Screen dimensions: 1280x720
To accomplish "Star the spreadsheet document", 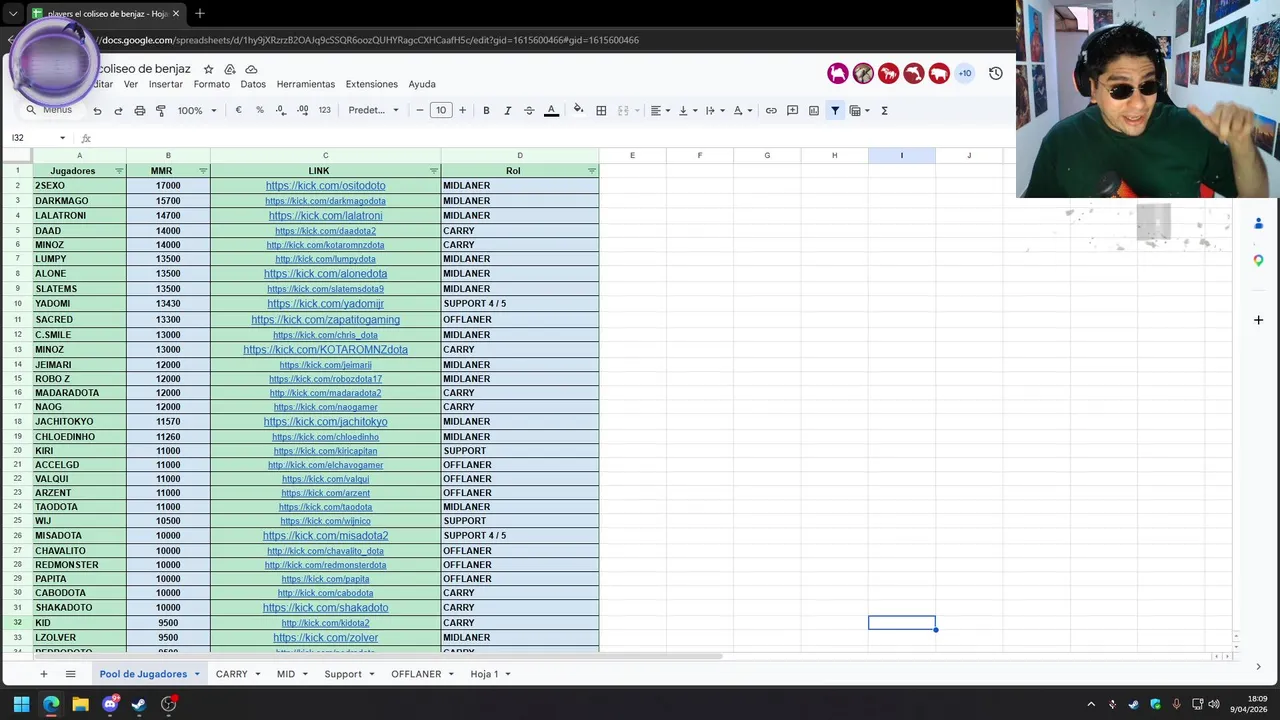I will coord(209,69).
